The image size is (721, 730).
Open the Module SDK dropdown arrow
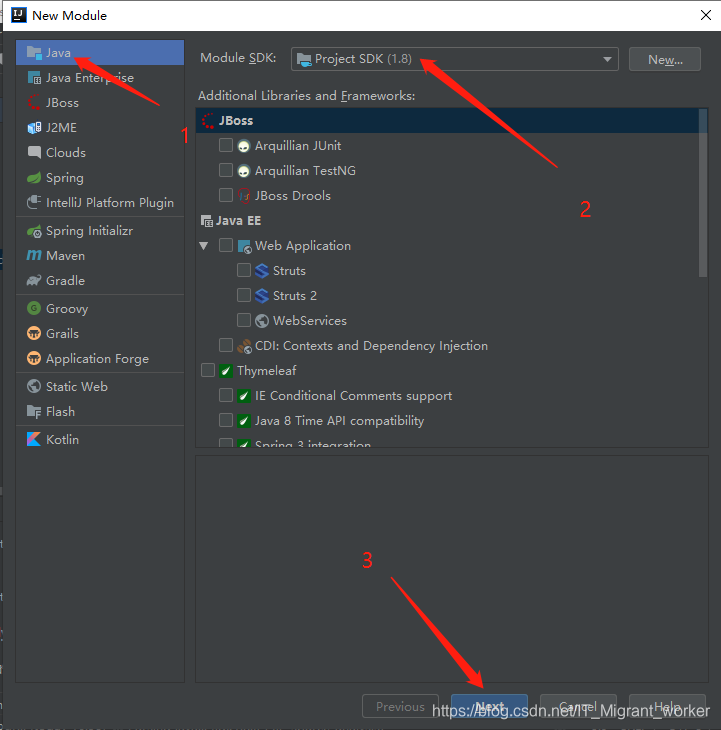[607, 60]
